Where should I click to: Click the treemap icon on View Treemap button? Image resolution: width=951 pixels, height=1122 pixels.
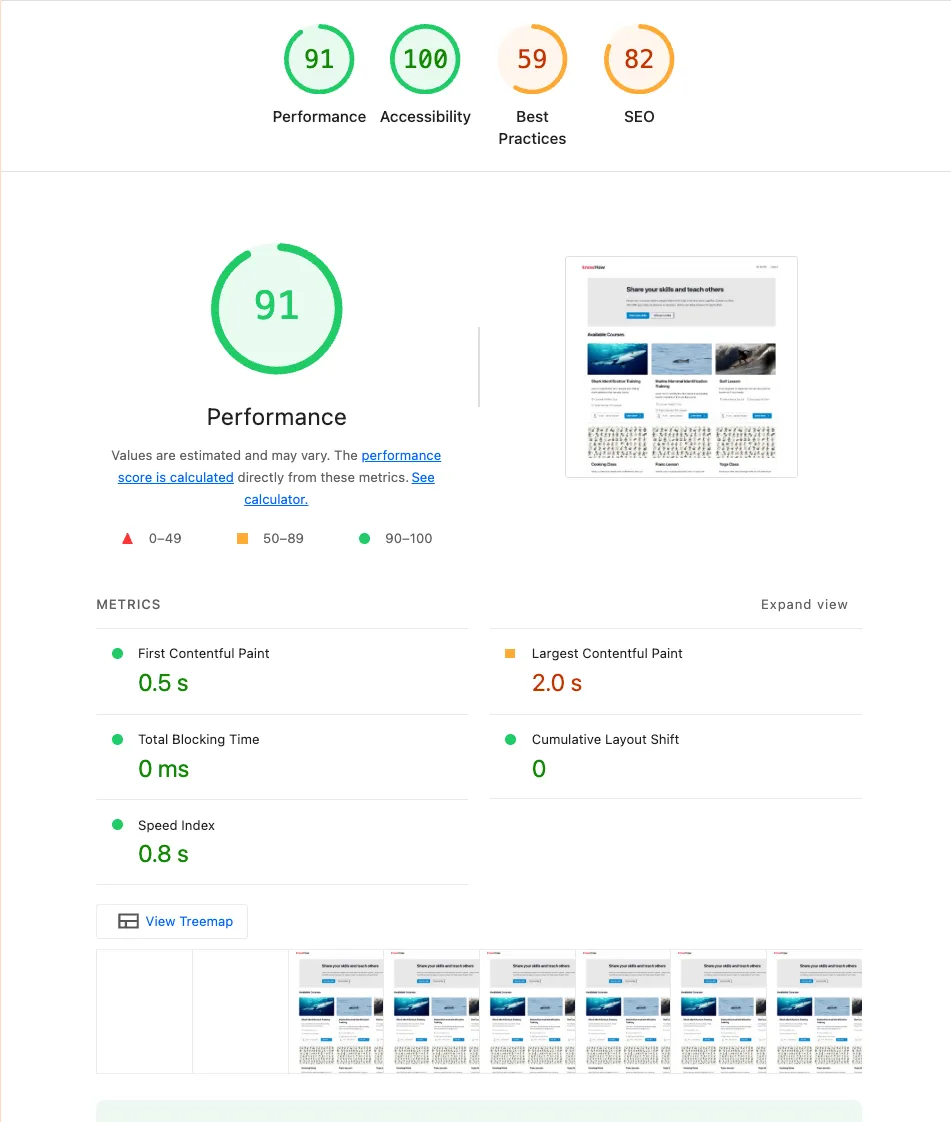pos(130,921)
